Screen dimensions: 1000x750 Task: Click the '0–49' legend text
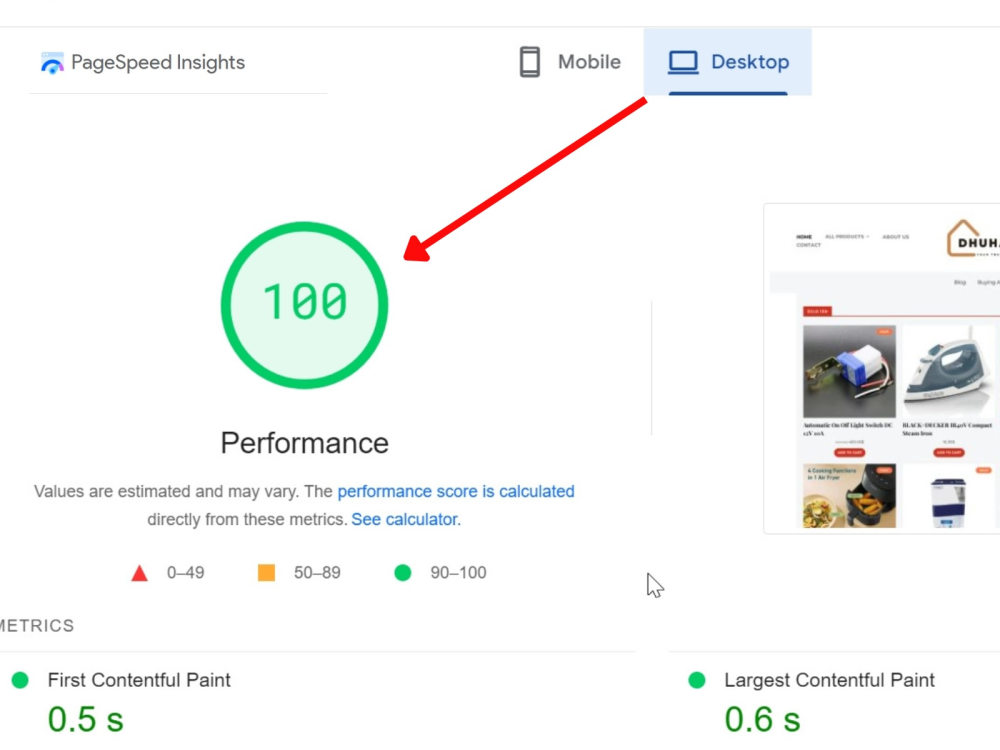coord(186,573)
